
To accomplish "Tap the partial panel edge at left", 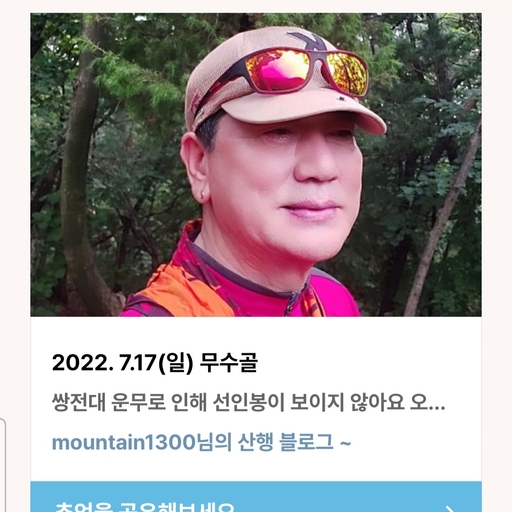I will (x=3, y=465).
